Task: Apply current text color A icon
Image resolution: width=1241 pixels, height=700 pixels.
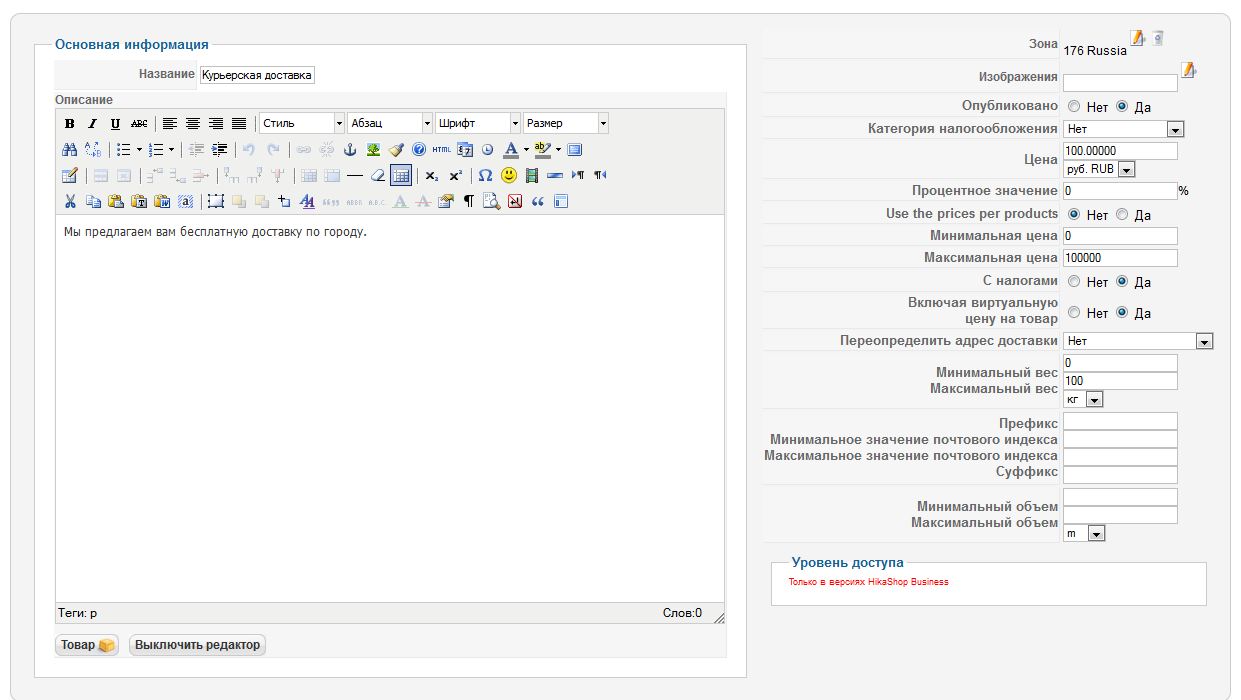Action: point(511,150)
